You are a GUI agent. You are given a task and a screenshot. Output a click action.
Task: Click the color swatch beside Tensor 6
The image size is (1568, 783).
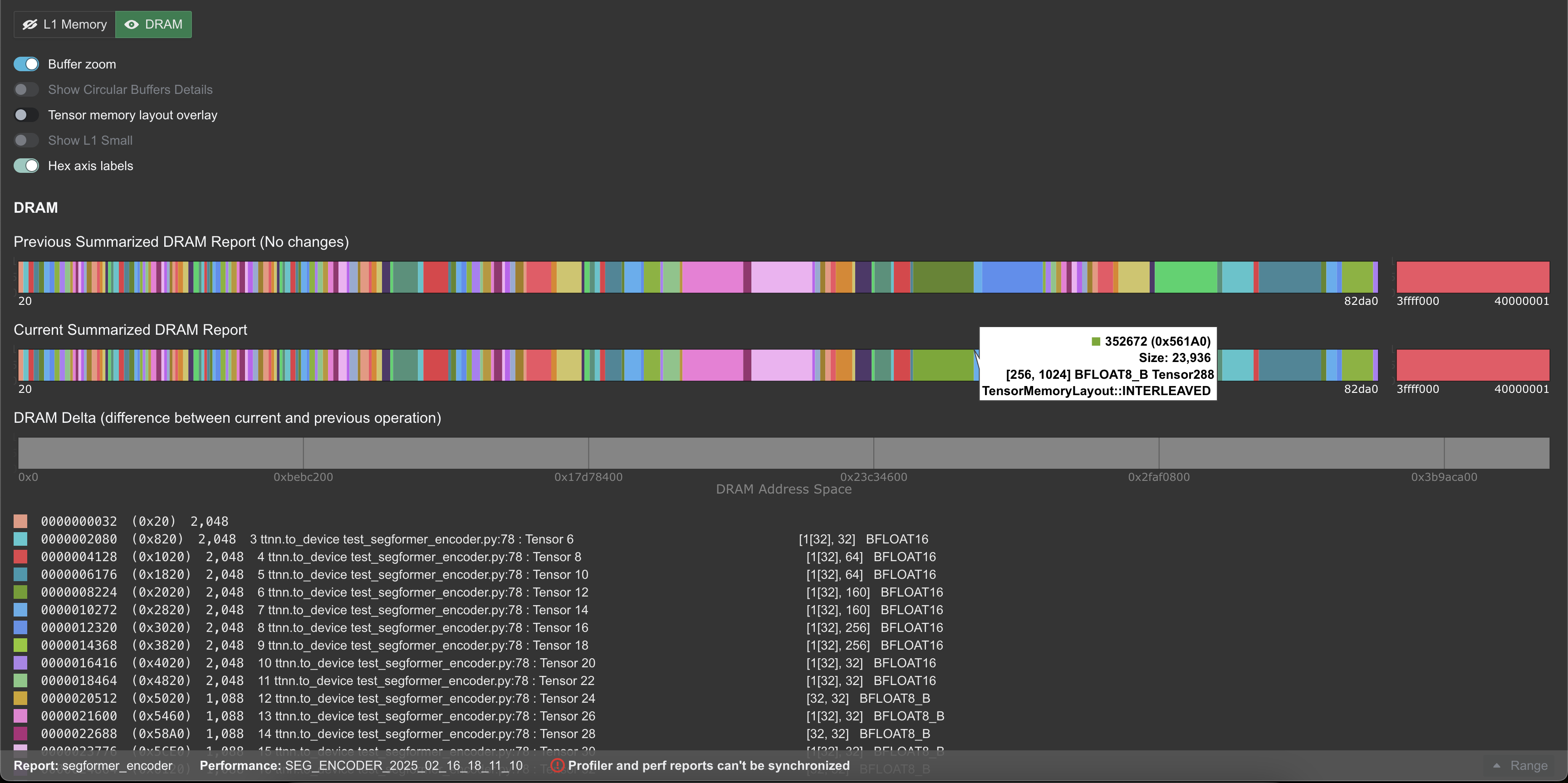[x=21, y=539]
